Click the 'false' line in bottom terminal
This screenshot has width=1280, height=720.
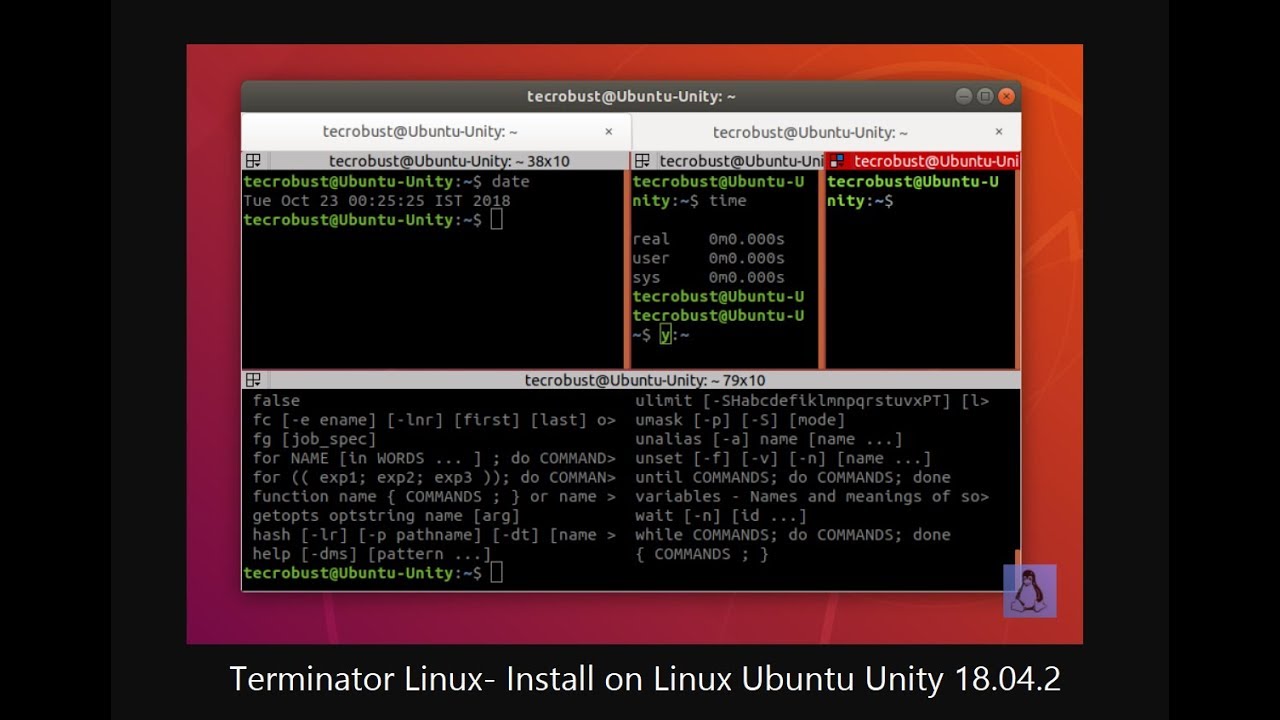[276, 401]
